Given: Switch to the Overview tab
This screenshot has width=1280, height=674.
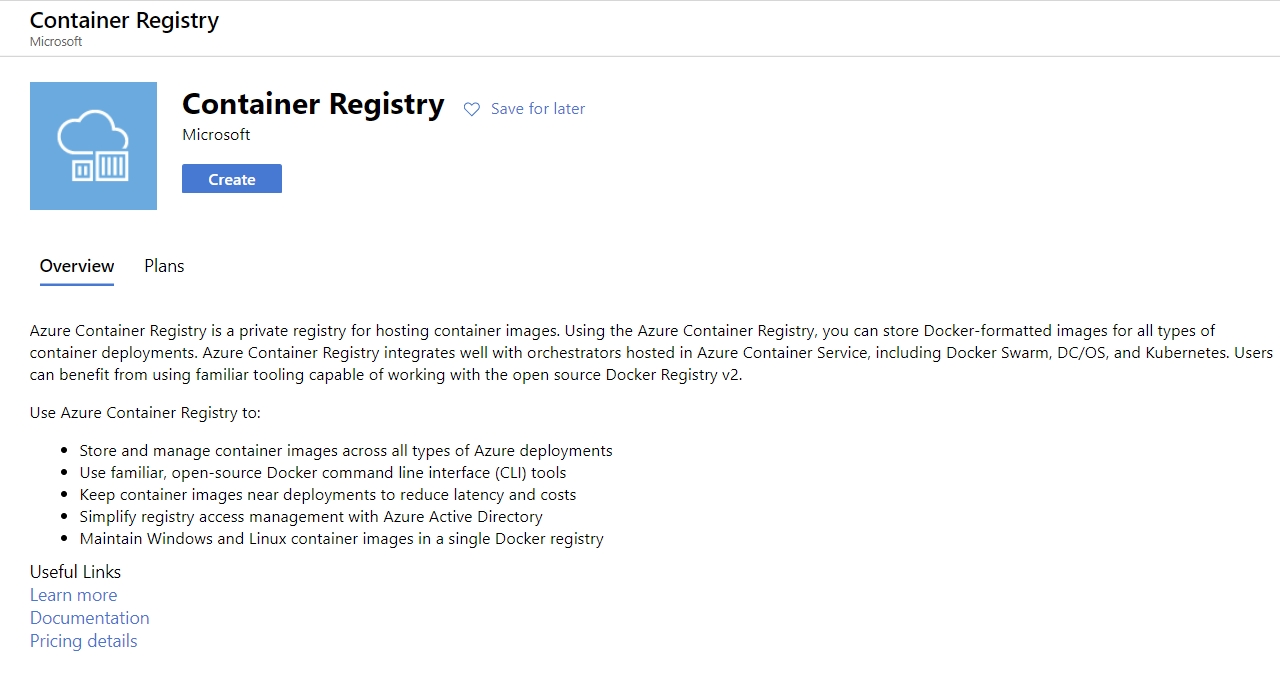Looking at the screenshot, I should point(77,266).
